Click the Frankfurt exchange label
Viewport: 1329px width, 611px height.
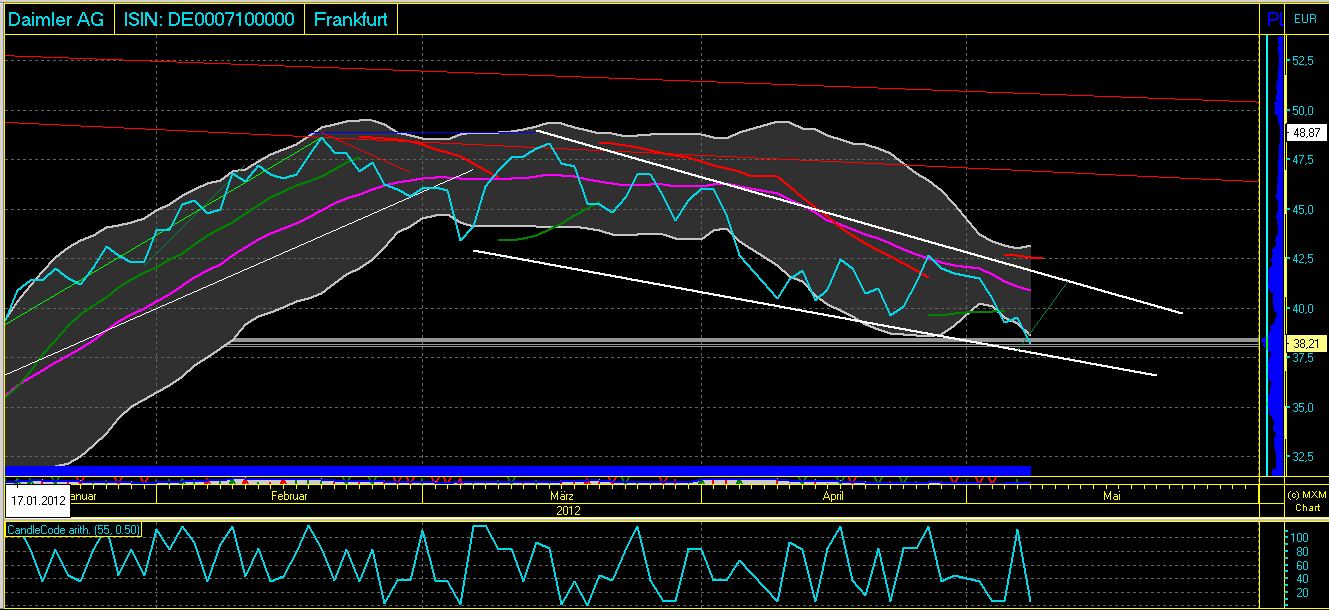[351, 18]
